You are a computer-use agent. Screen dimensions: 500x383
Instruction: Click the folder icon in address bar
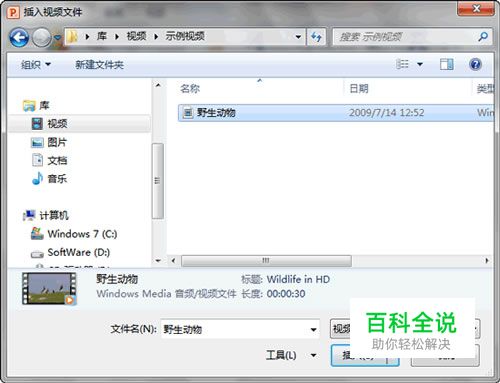(x=72, y=36)
